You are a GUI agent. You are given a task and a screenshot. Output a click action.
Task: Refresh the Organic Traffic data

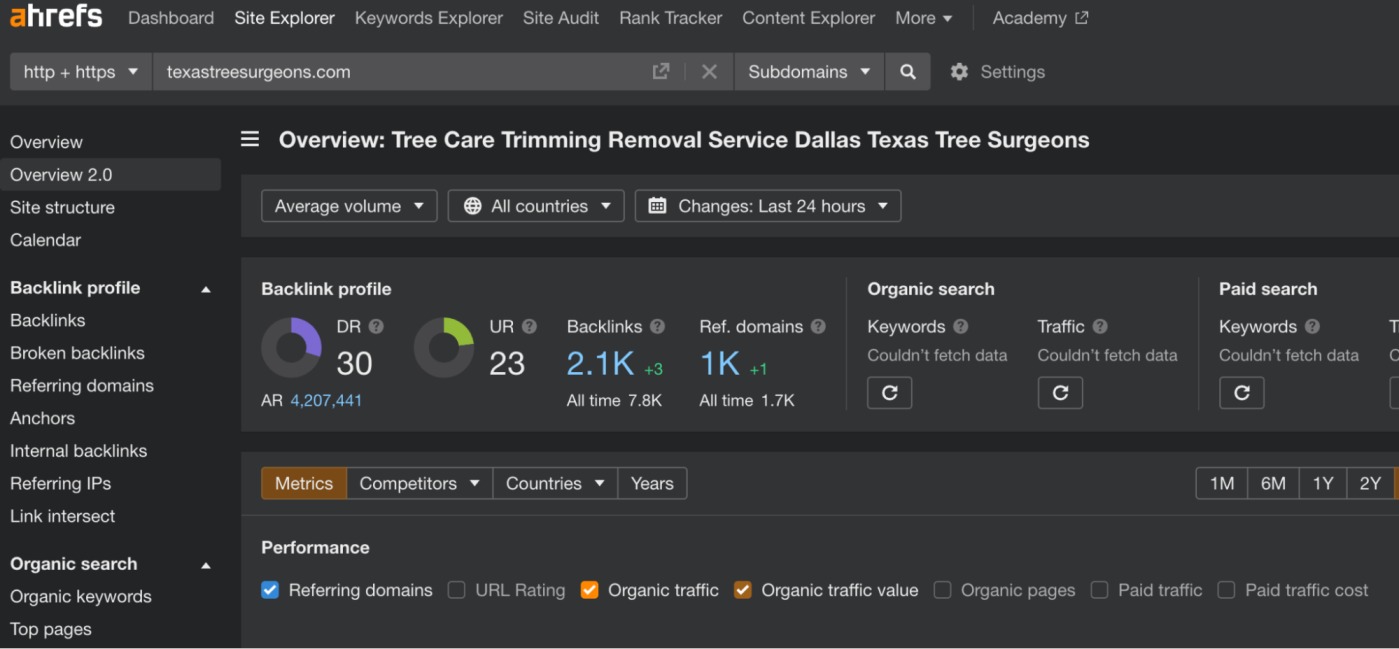[1060, 393]
